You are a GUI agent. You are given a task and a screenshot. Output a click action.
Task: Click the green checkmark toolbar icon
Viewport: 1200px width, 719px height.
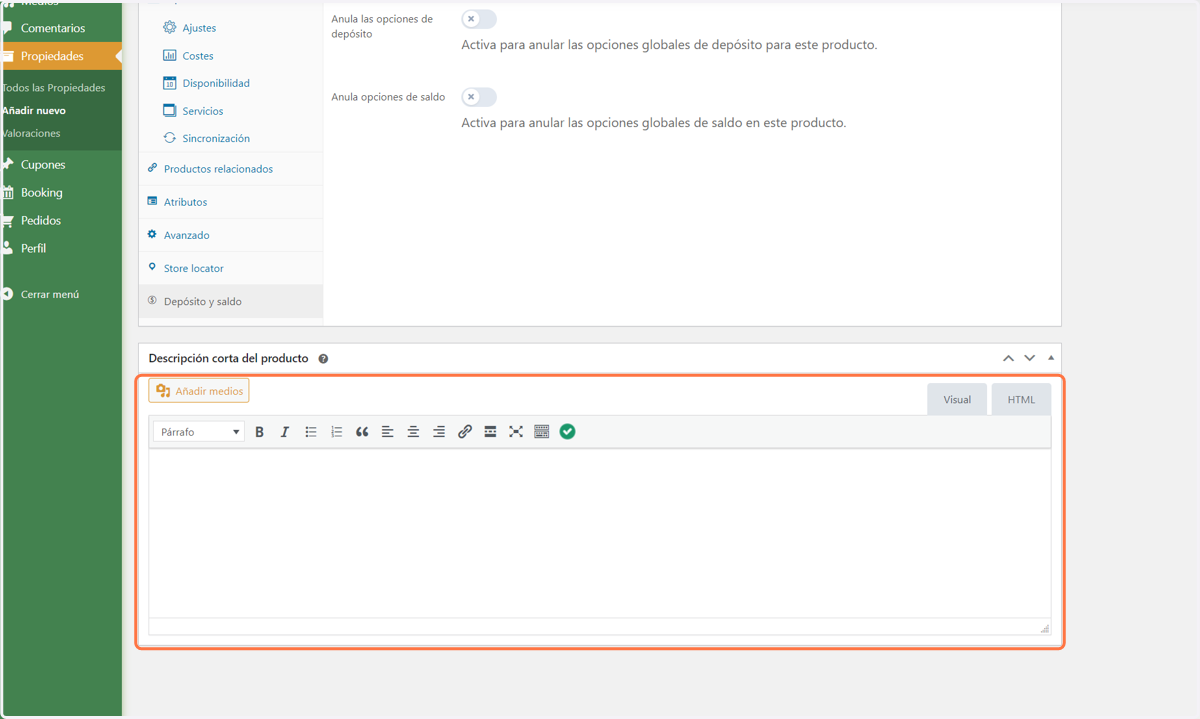567,432
